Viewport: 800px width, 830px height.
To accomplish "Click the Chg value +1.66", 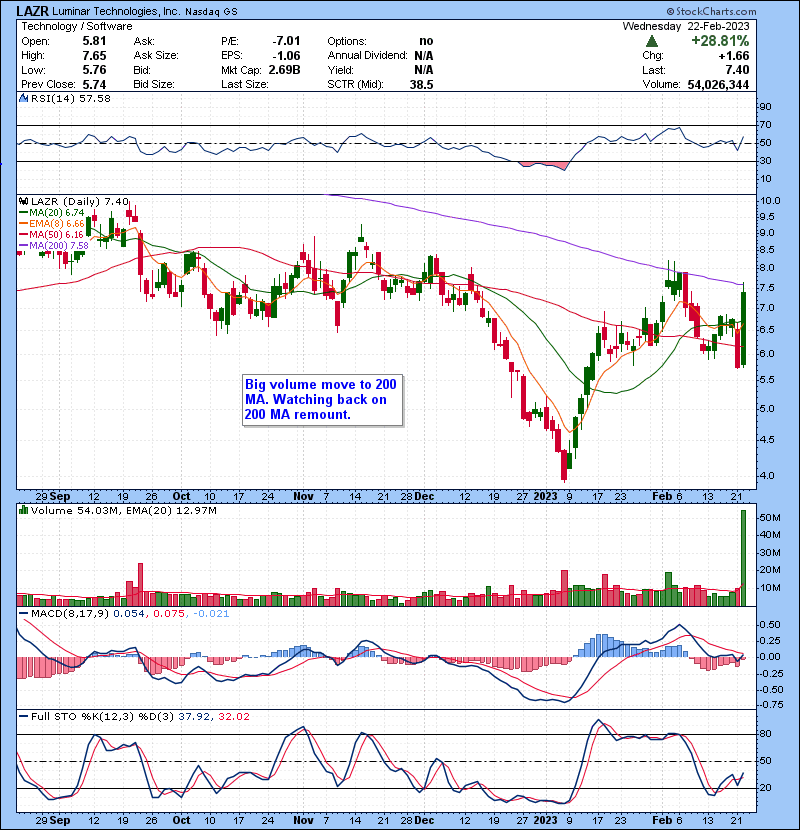I will pyautogui.click(x=734, y=56).
